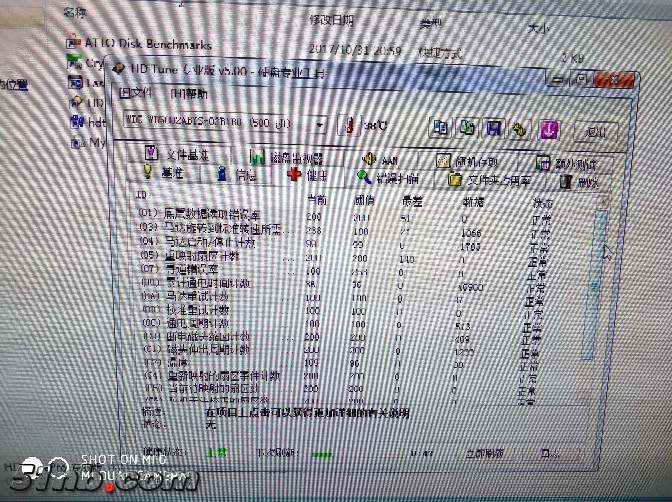Click the next refresh progress bar
Image resolution: width=672 pixels, height=502 pixels.
tap(323, 454)
